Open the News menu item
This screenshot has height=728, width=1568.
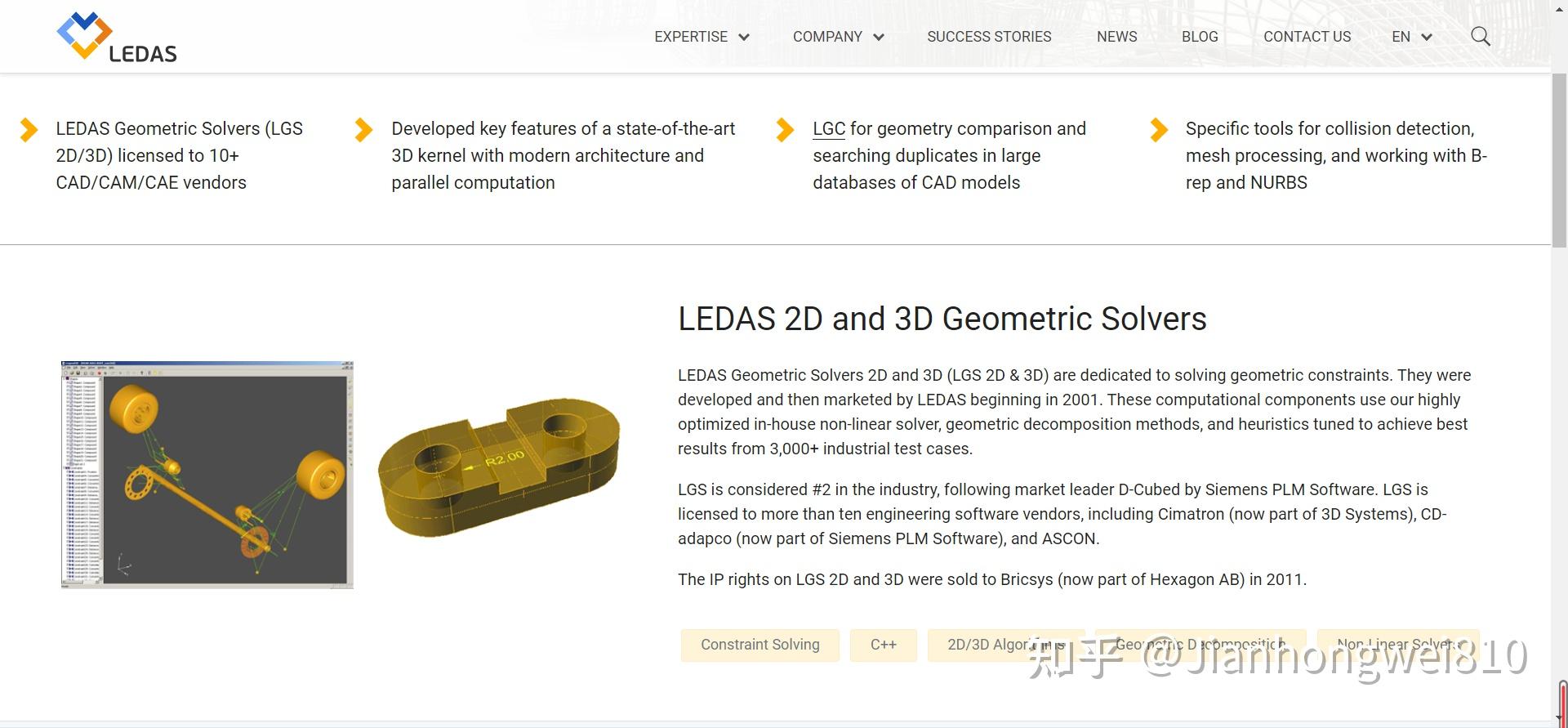coord(1116,37)
